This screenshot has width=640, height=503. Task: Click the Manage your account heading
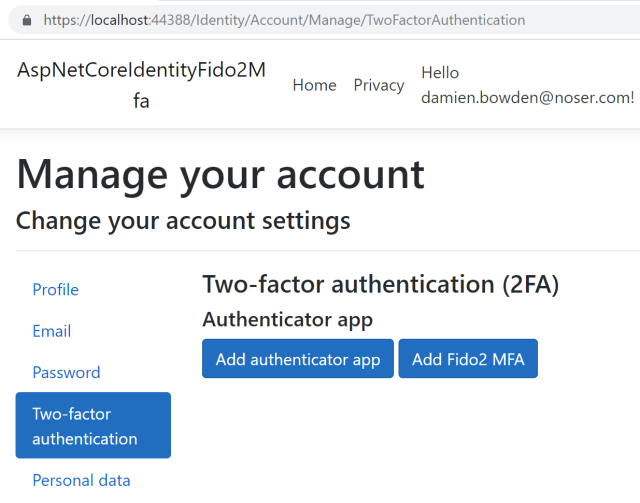click(x=221, y=175)
